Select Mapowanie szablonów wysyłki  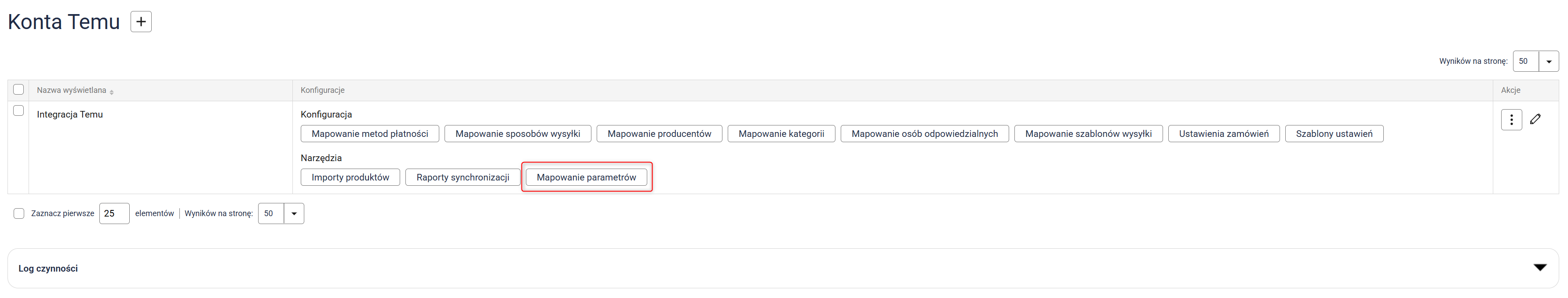coord(1088,134)
